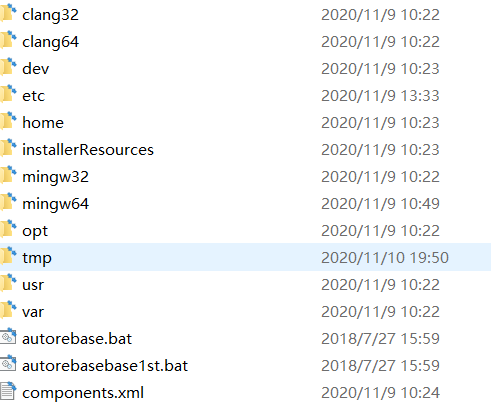
Task: Click the clang64 folder icon
Action: pos(8,40)
